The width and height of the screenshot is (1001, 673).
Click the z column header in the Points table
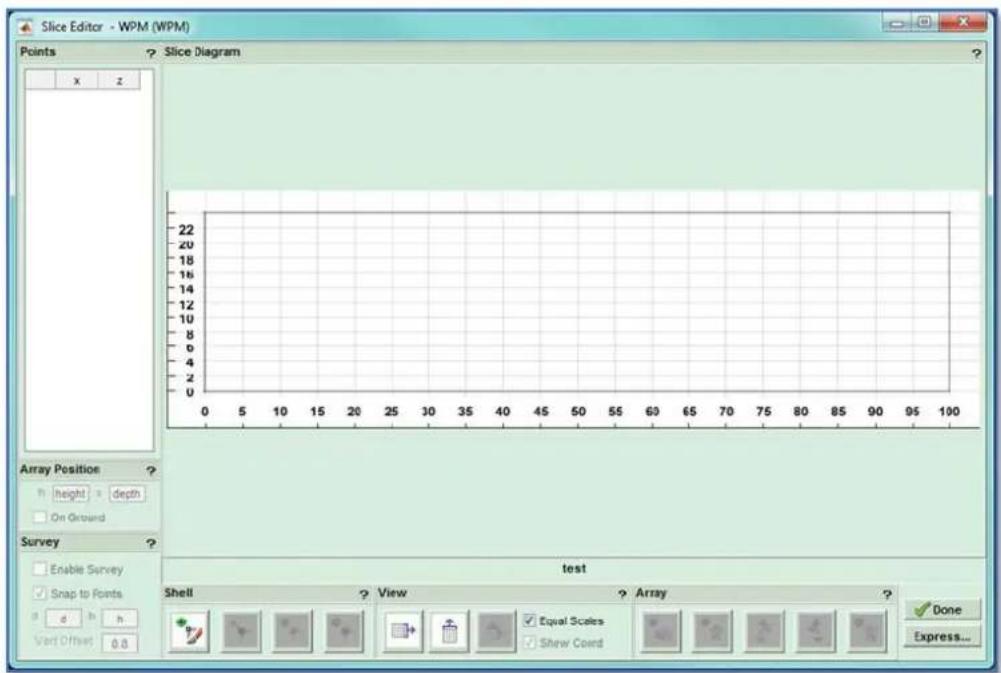(119, 80)
